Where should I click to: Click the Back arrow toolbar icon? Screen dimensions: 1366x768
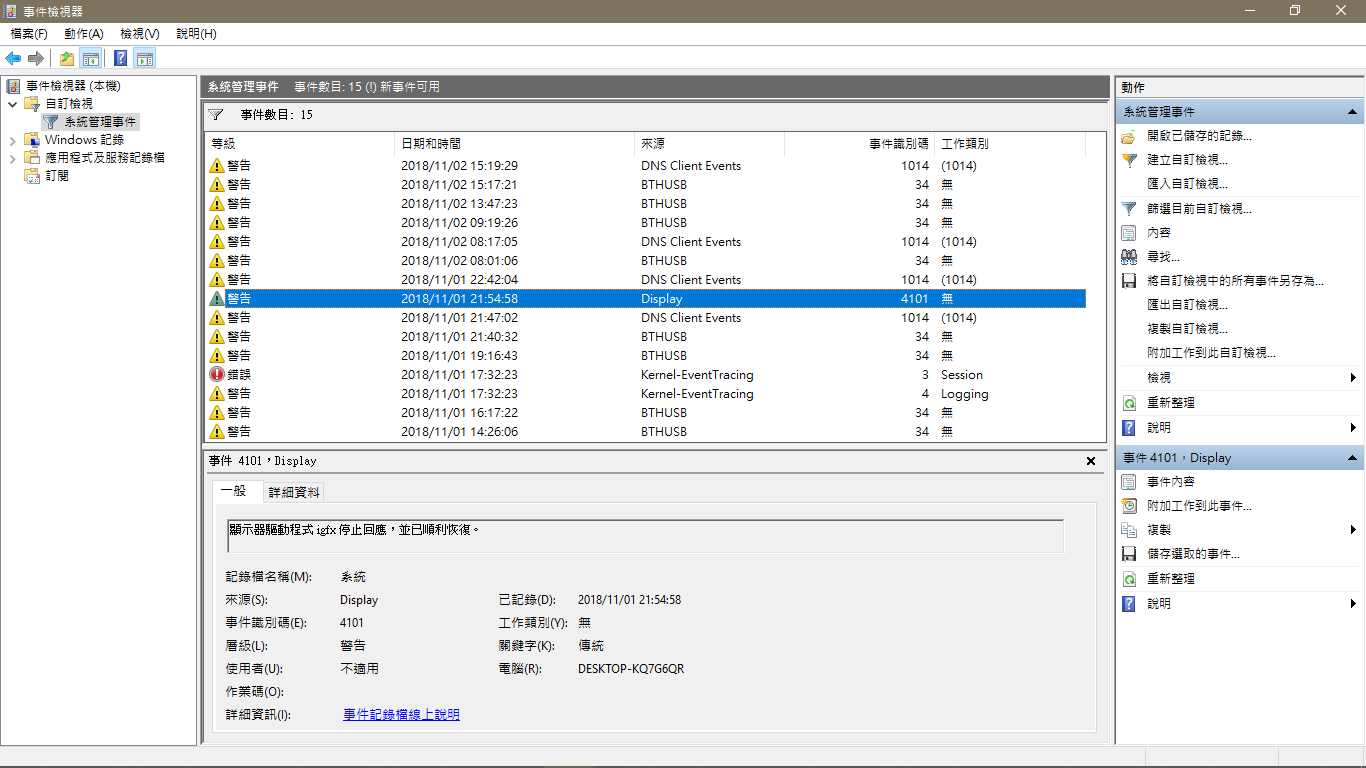(13, 58)
